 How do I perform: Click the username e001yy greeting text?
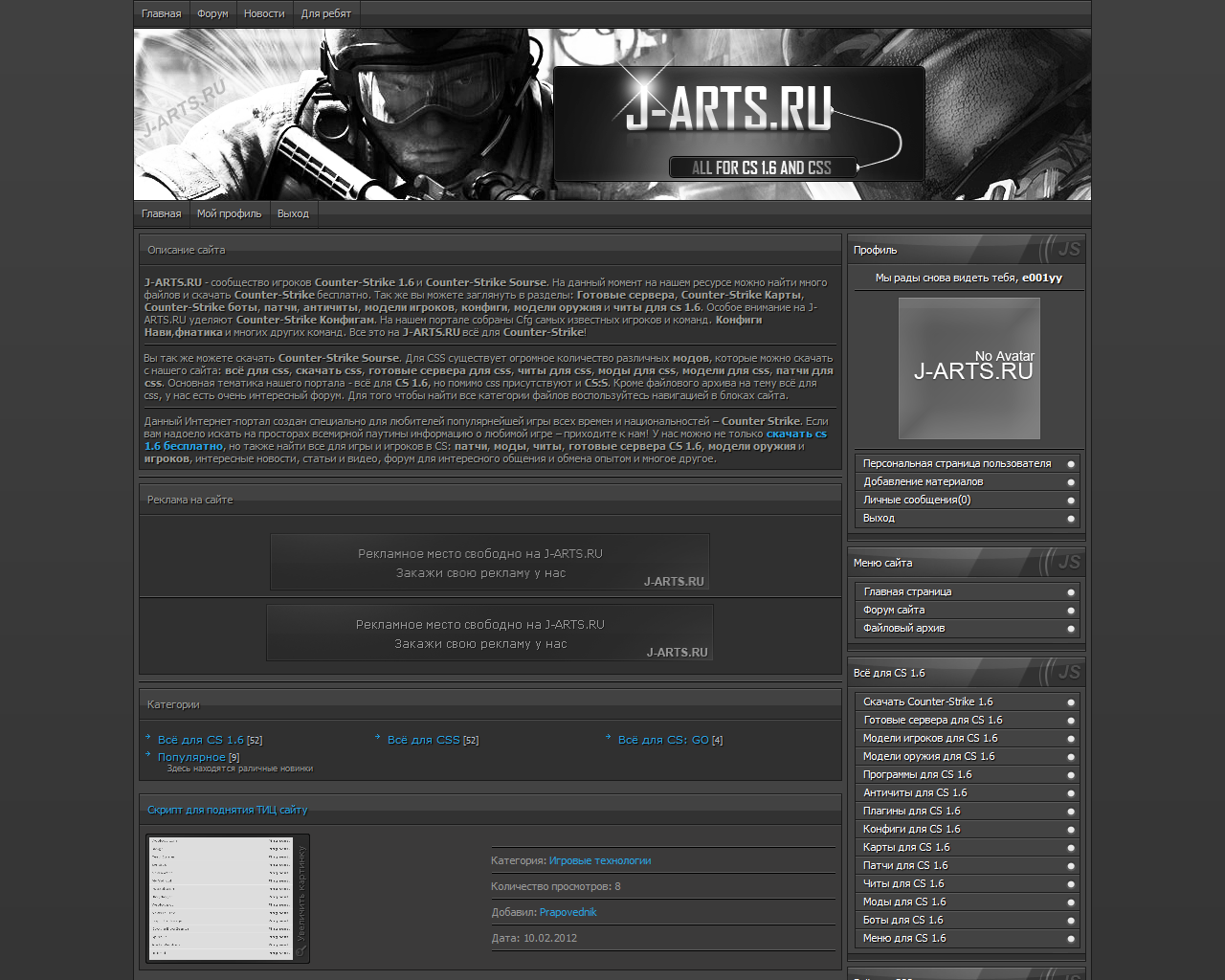(x=1042, y=278)
